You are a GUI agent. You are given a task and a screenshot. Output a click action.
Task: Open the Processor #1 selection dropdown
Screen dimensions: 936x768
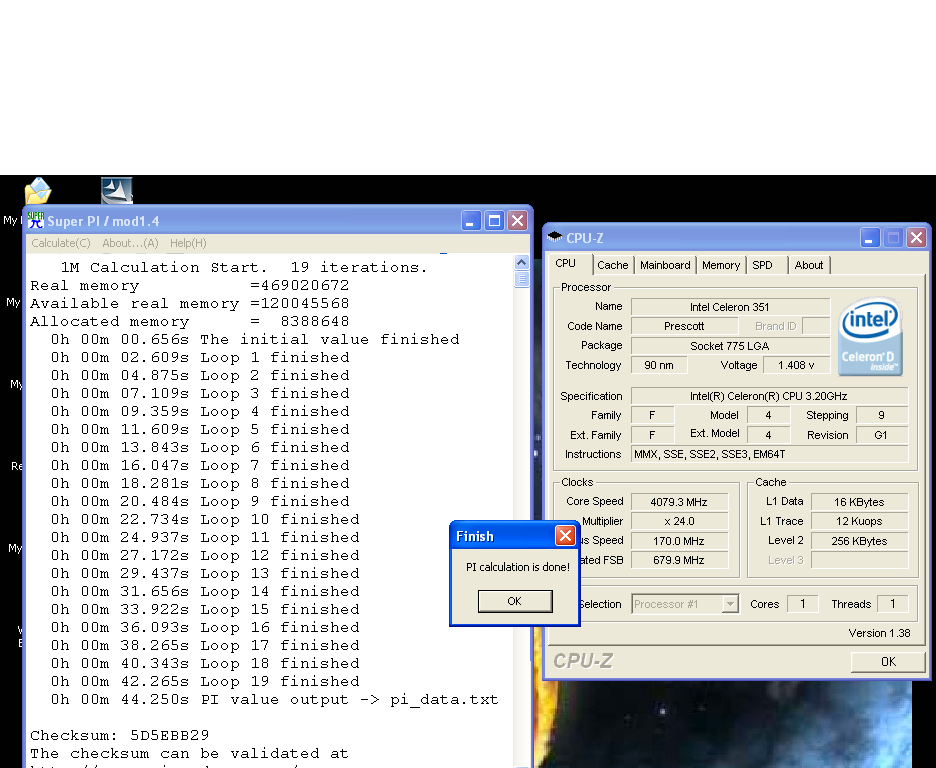[685, 604]
